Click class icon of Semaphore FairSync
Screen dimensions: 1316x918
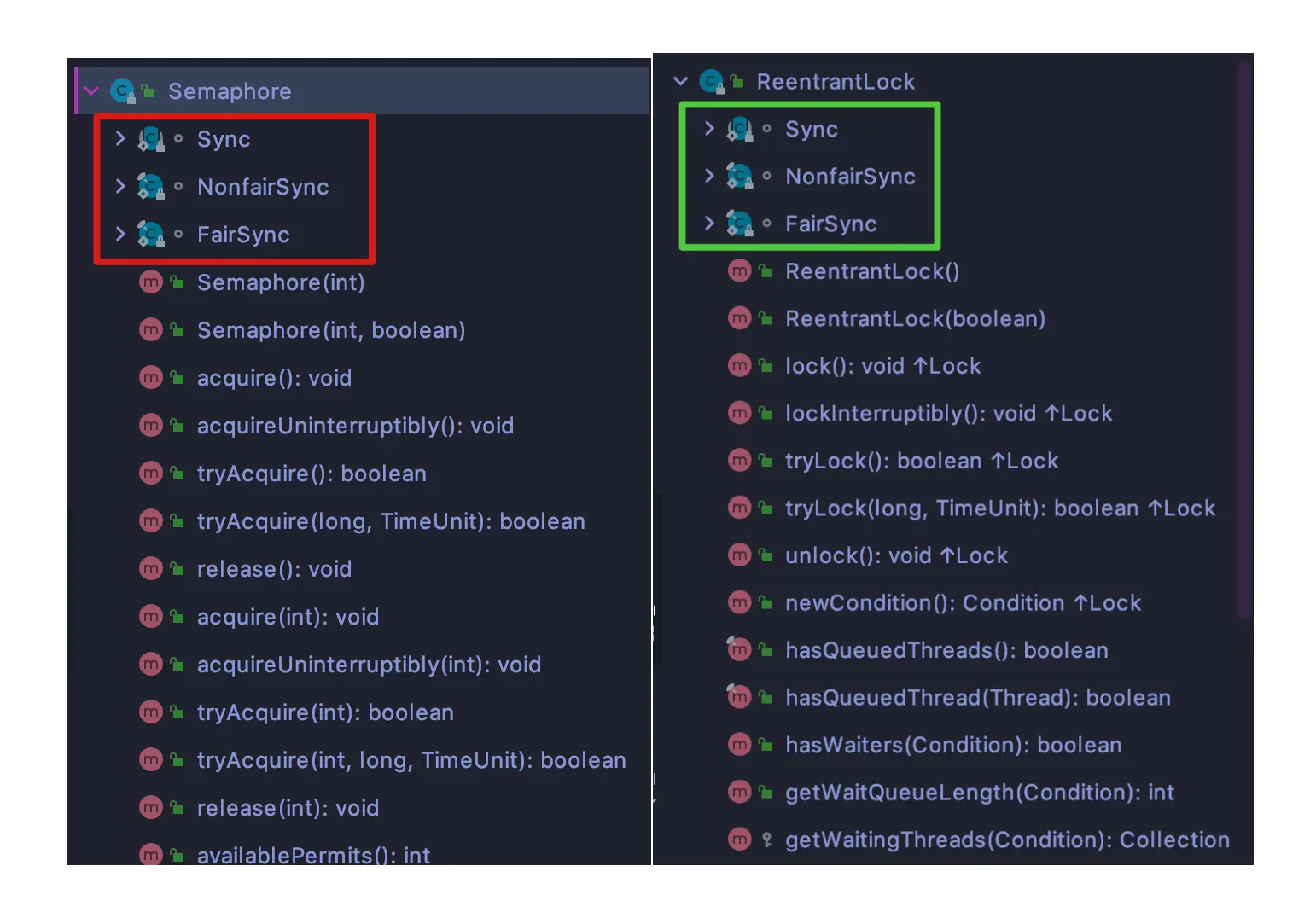click(x=151, y=234)
